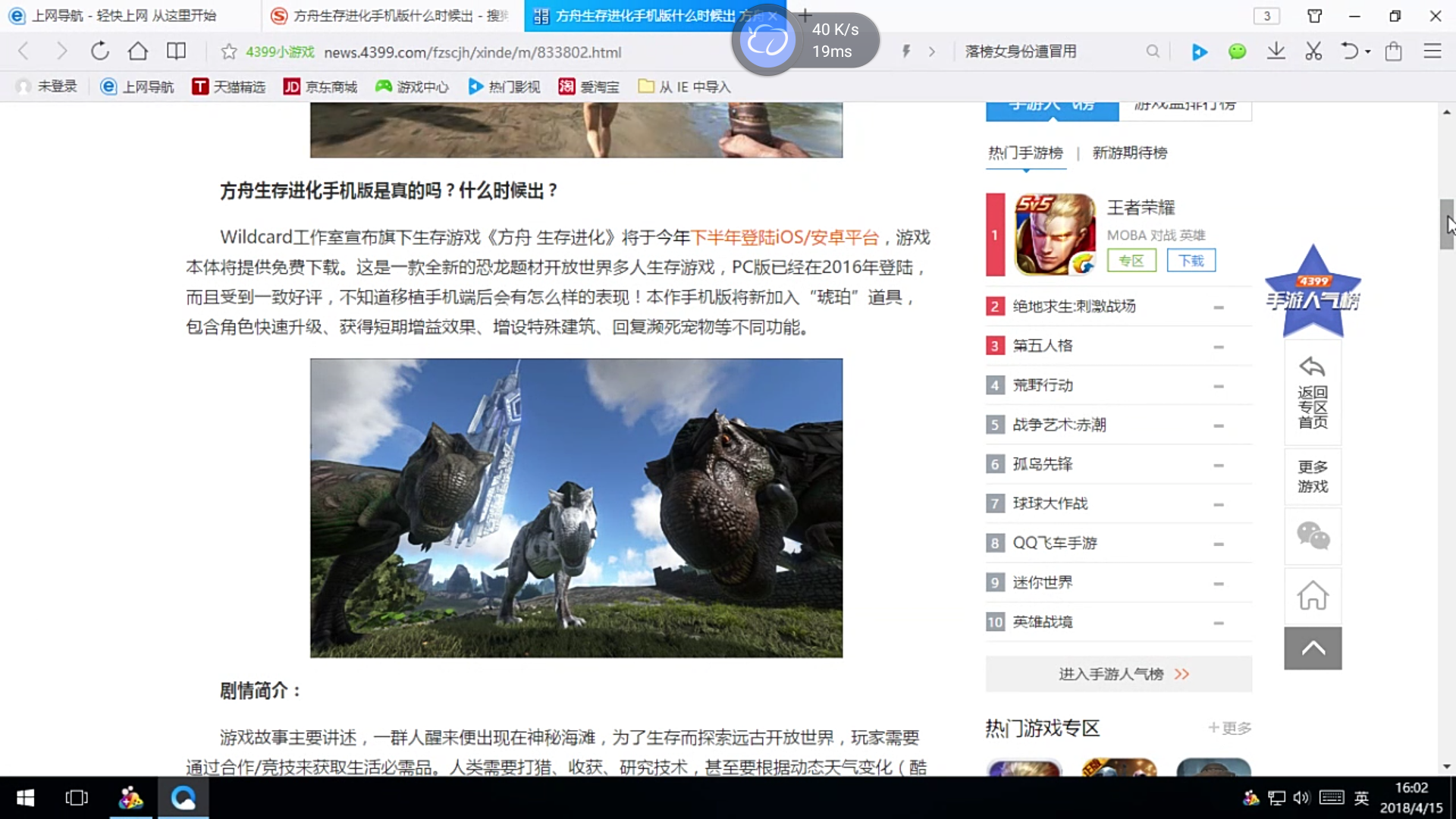Click 进入手游人气榜 button
The image size is (1456, 819).
tap(1119, 674)
